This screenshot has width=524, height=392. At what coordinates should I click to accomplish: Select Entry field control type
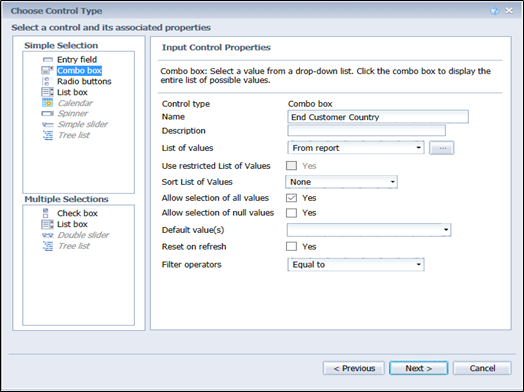pos(77,60)
